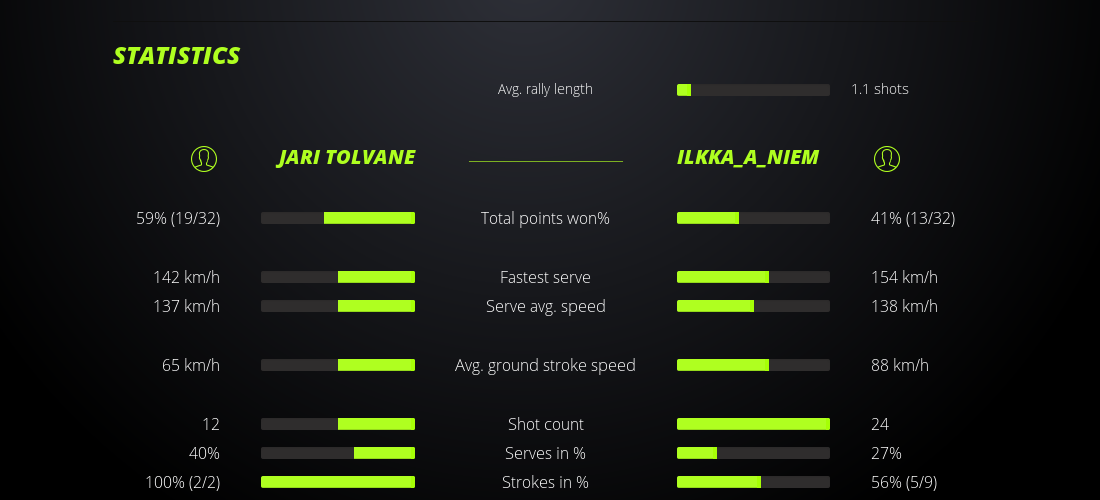This screenshot has height=500, width=1100.
Task: Click the 1.1 shots rally value
Action: [x=880, y=89]
